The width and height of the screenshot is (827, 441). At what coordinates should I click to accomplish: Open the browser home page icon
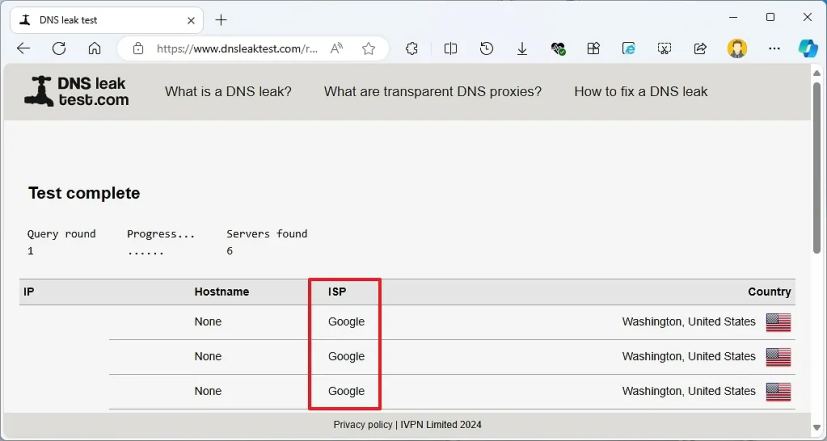point(94,49)
